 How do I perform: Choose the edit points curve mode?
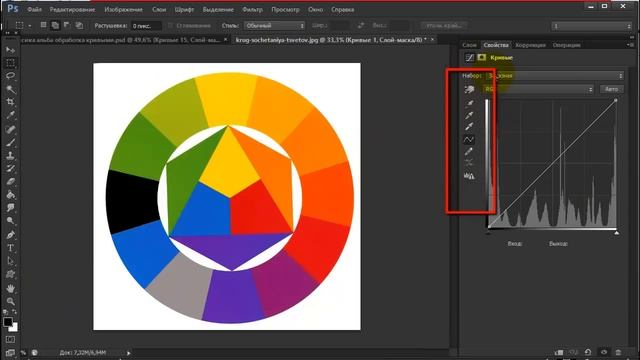pos(469,140)
